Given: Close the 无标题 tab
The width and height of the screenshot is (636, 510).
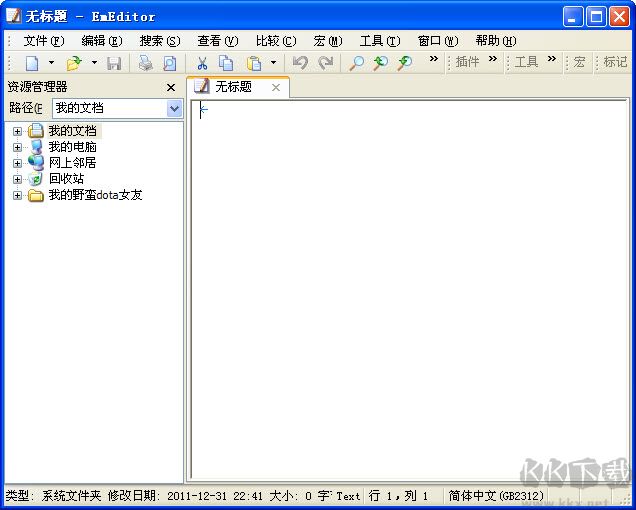Looking at the screenshot, I should (x=276, y=87).
